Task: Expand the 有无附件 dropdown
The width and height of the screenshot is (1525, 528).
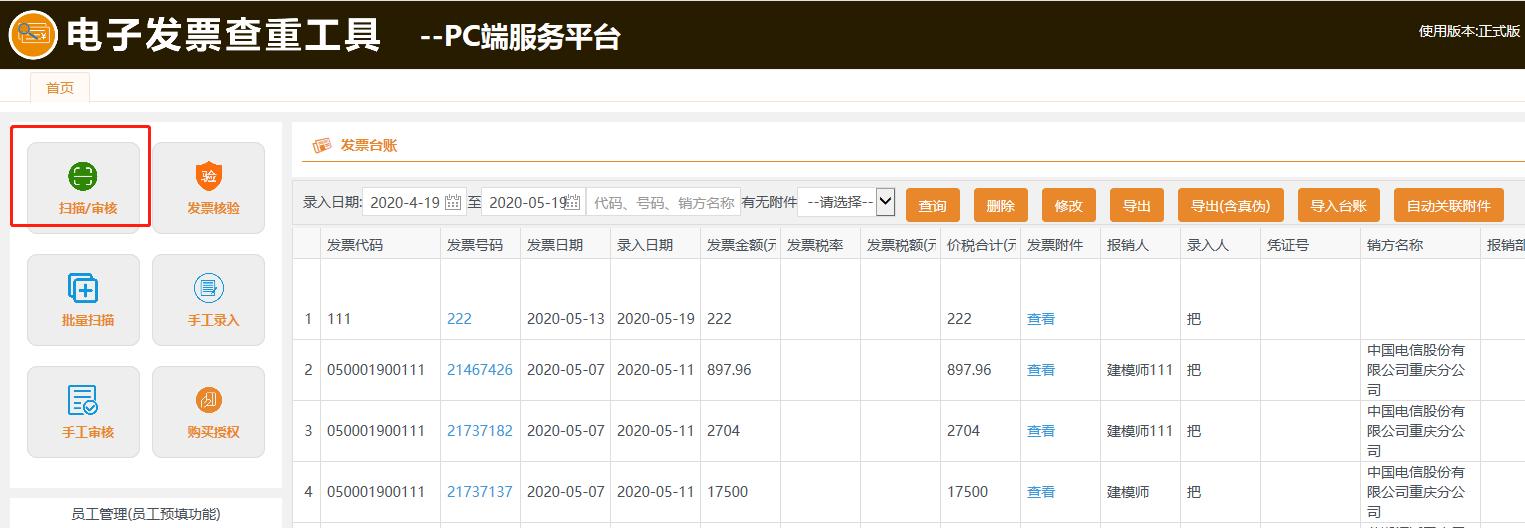Action: [845, 202]
